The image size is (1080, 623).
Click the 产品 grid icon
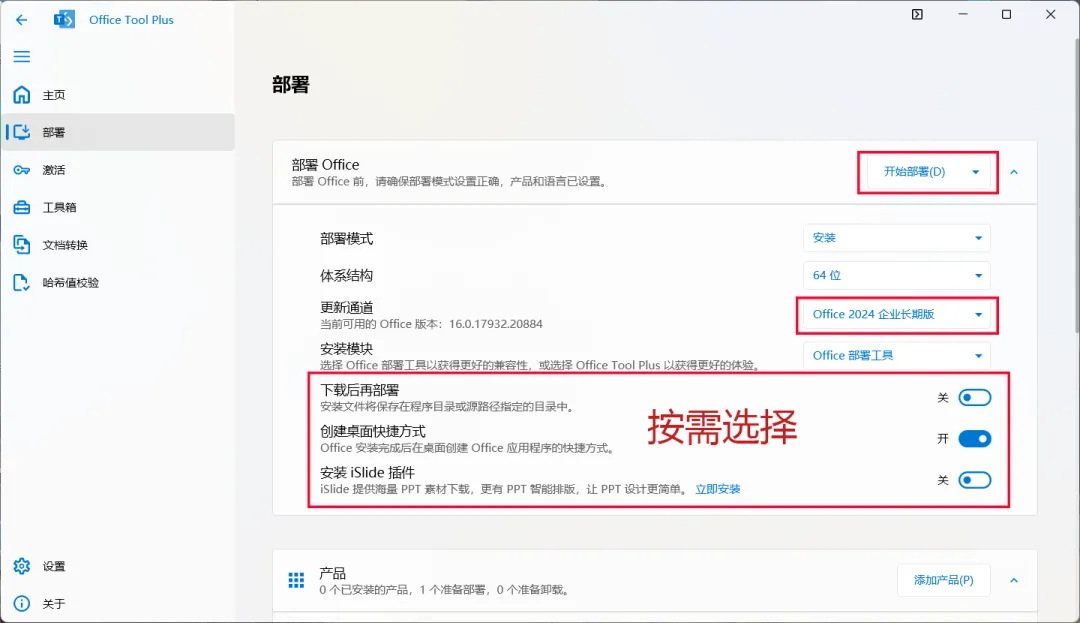pos(296,580)
